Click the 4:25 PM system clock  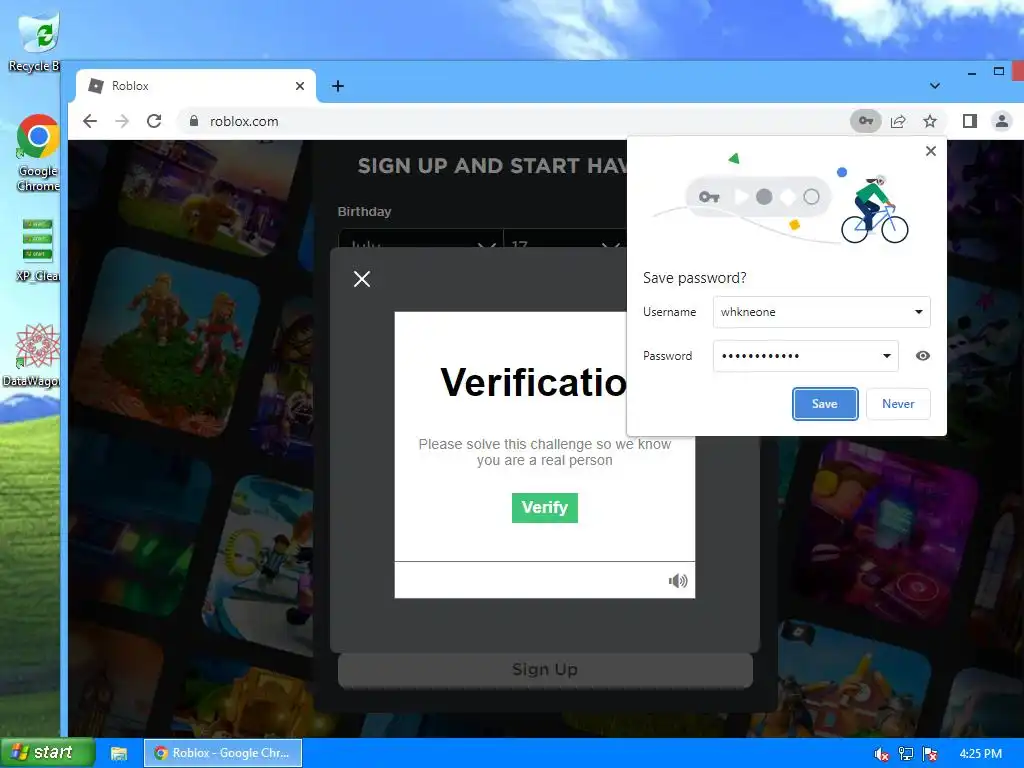coord(980,754)
